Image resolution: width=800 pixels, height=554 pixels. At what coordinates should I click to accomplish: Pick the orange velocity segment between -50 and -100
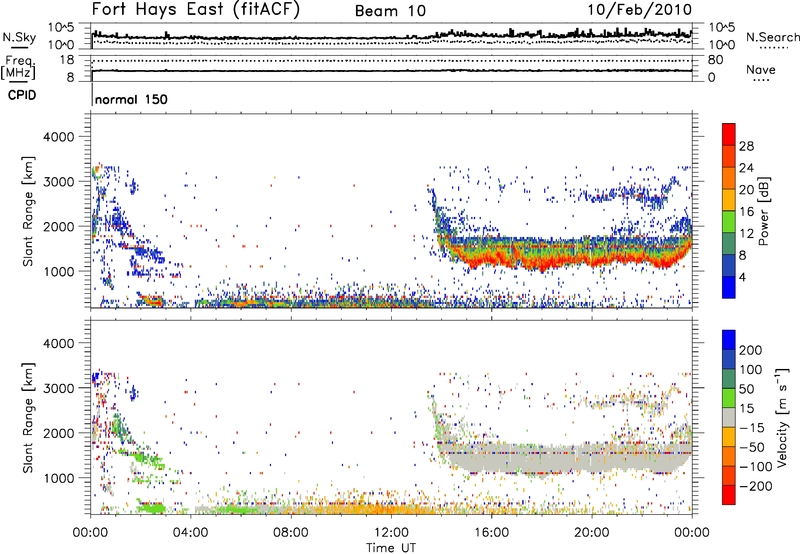[729, 457]
